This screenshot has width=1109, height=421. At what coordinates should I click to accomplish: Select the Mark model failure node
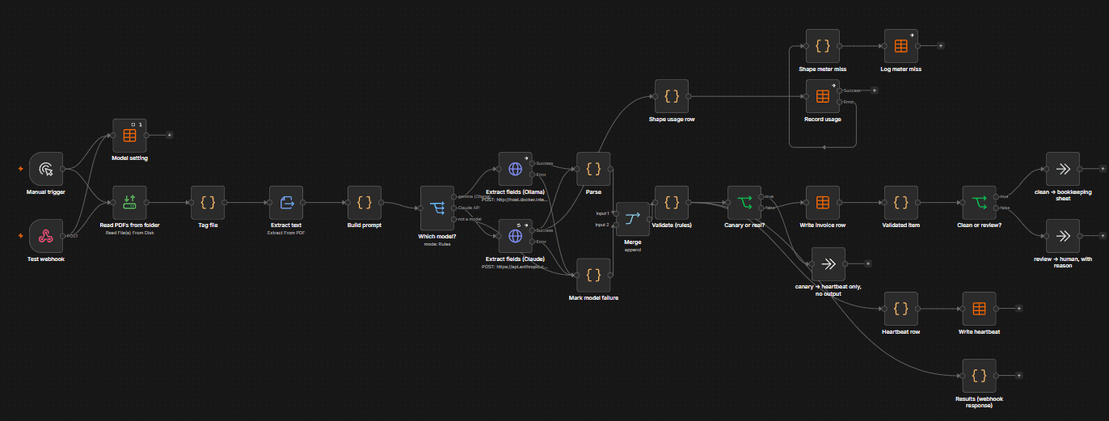pyautogui.click(x=593, y=275)
